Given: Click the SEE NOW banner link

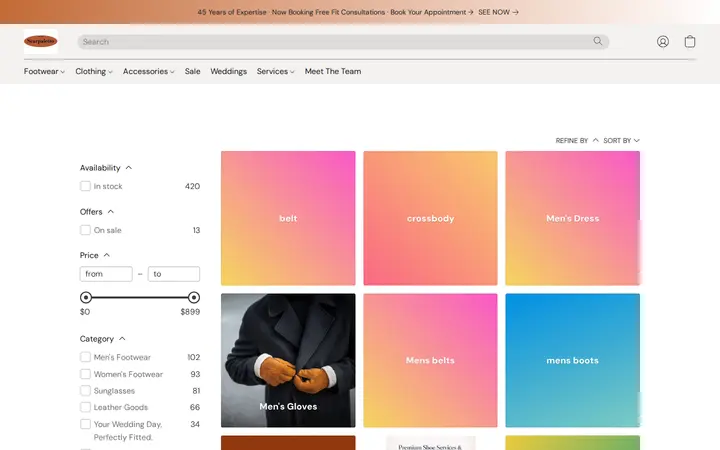Looking at the screenshot, I should [498, 12].
